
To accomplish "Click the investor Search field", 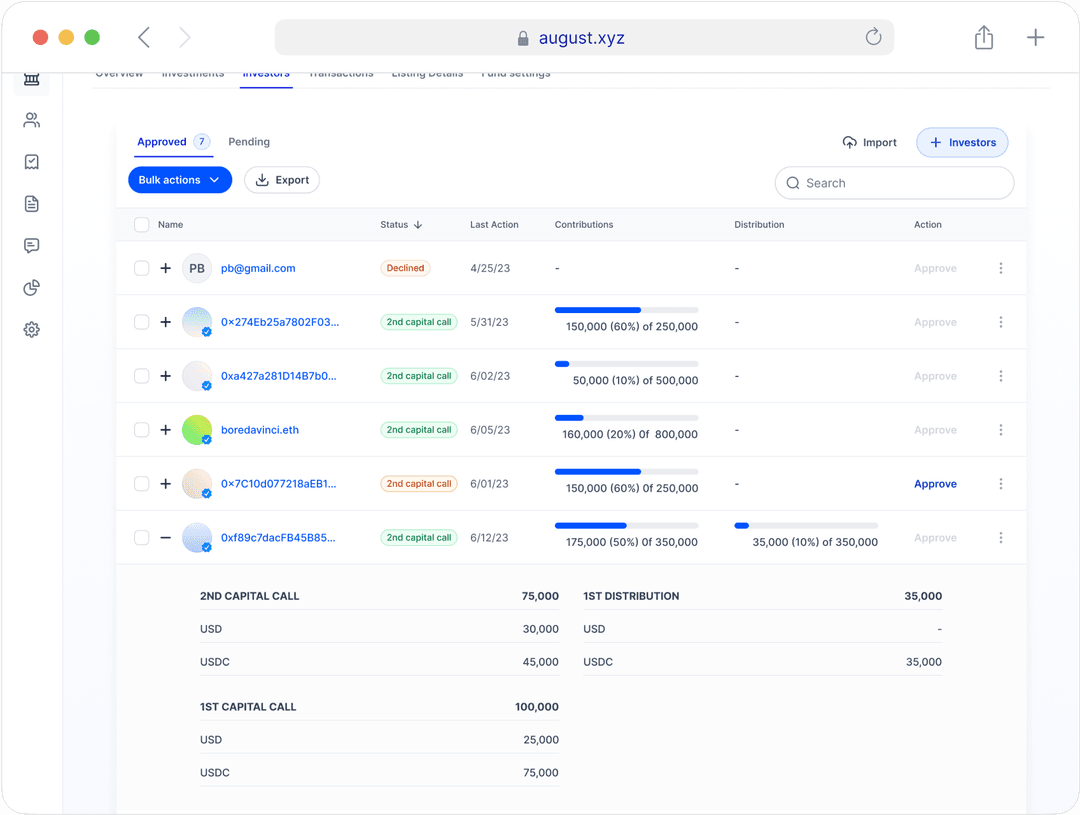I will [x=894, y=183].
